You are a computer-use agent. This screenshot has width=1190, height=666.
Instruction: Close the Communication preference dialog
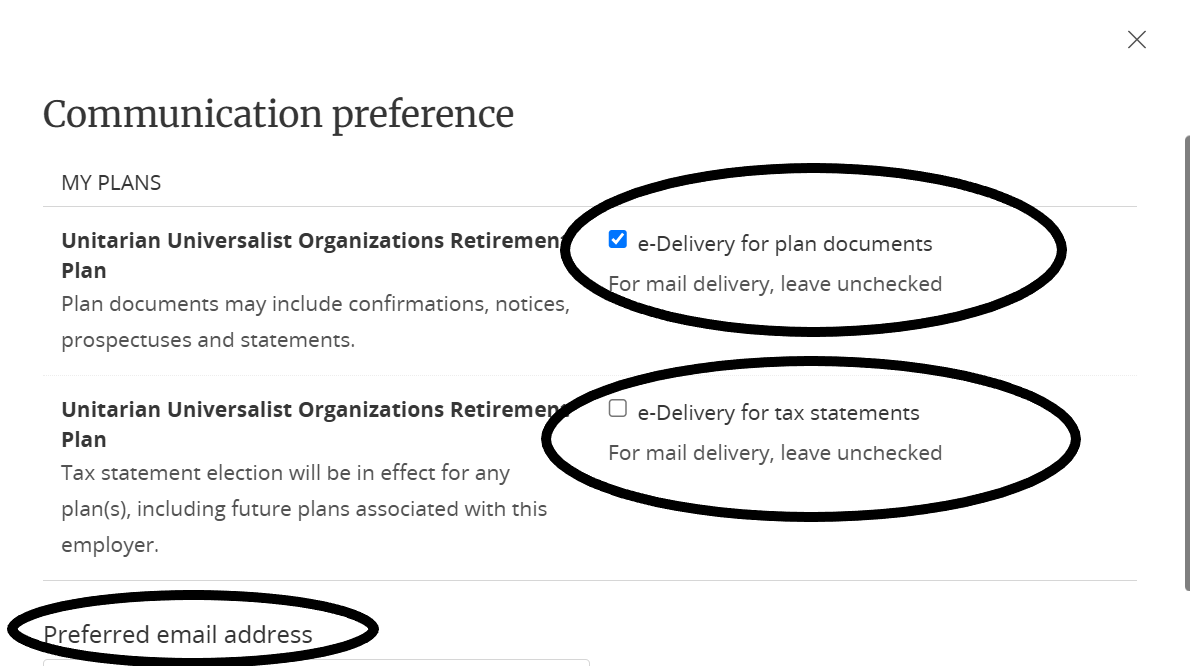point(1136,40)
